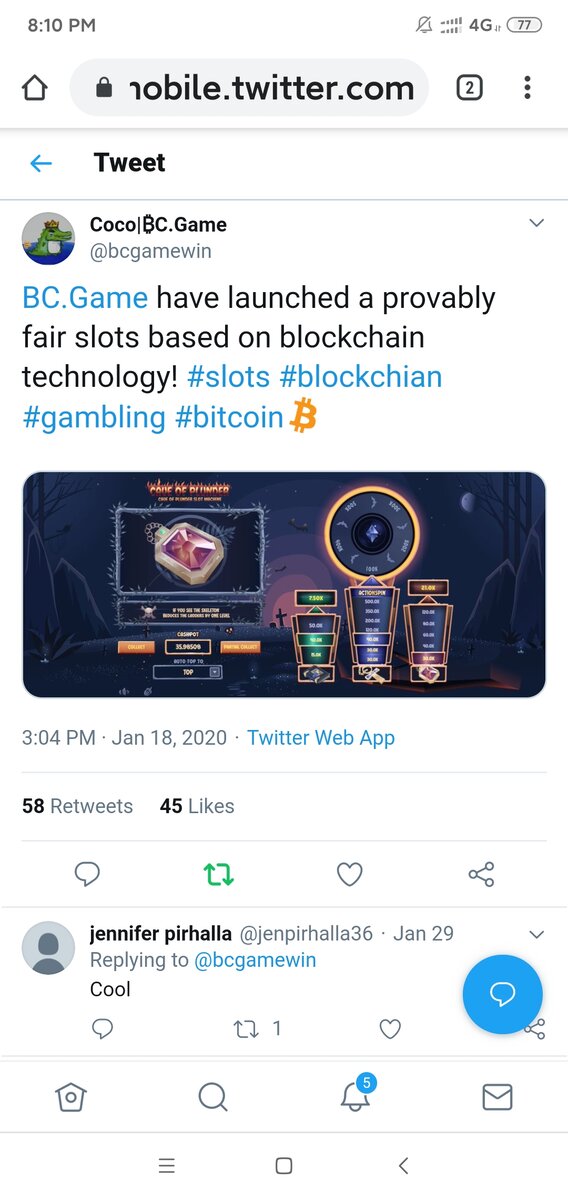568x1200 pixels.
Task: Open the browser tab switcher showing 2
Action: 469,88
